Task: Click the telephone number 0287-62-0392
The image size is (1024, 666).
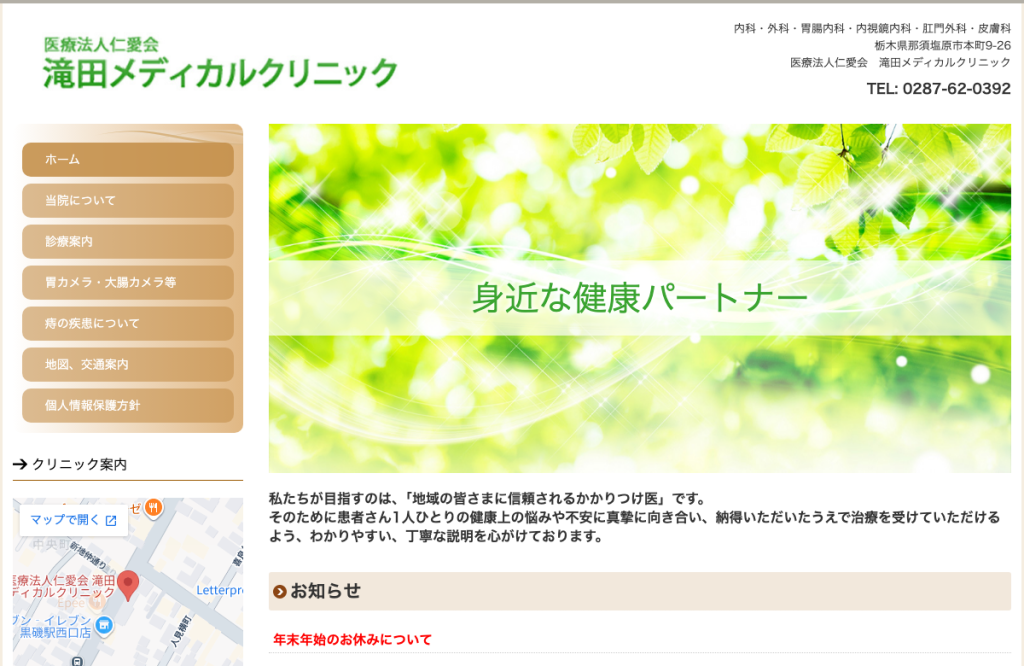Action: point(956,89)
